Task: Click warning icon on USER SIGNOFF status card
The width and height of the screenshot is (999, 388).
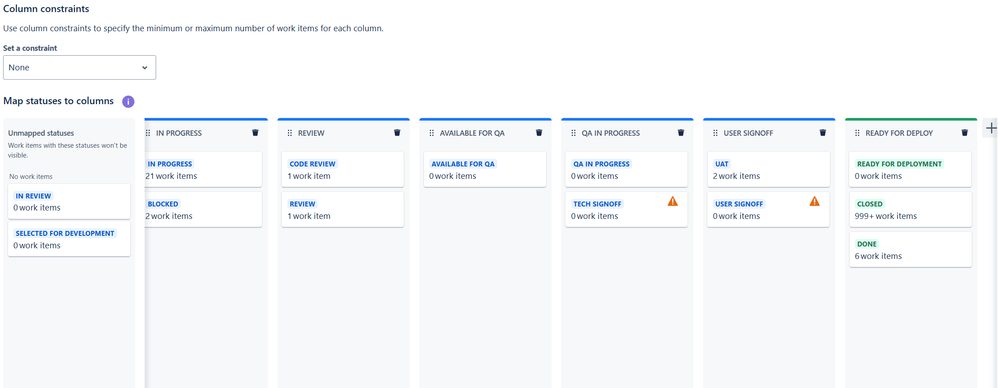Action: click(x=815, y=201)
